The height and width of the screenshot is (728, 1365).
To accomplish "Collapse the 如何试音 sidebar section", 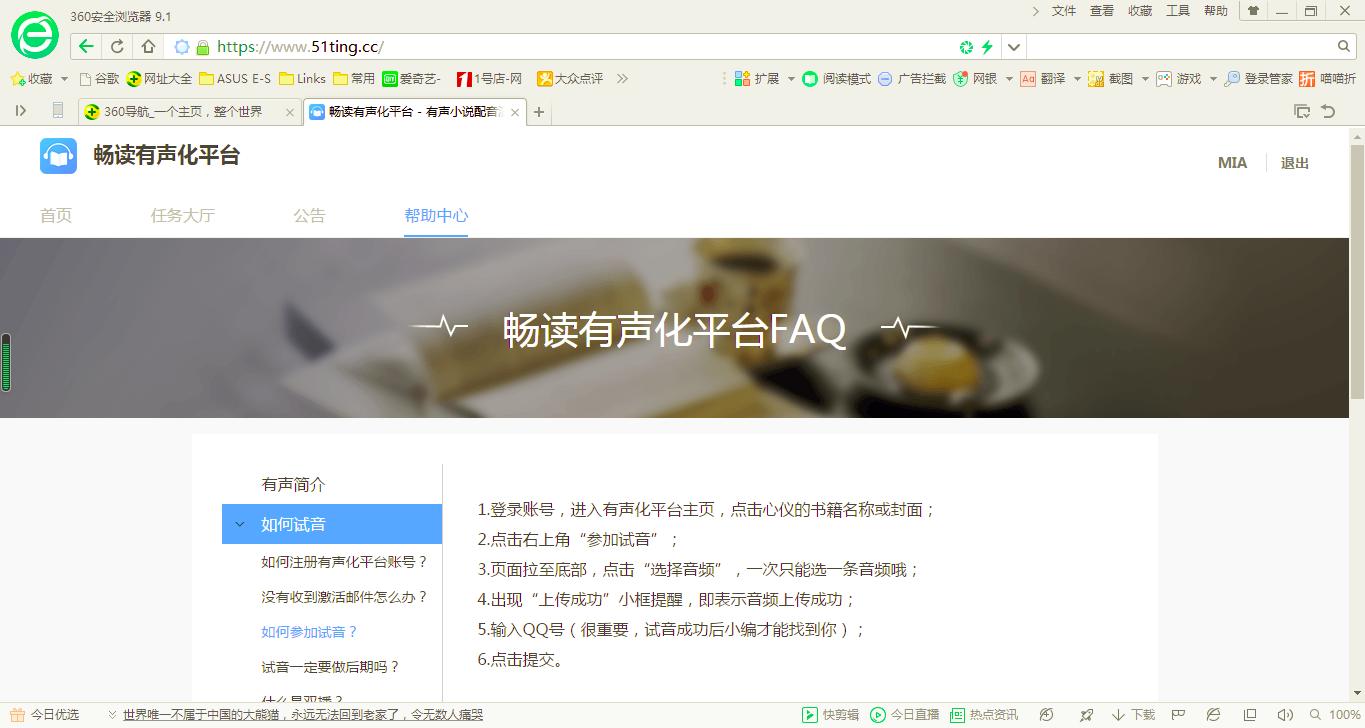I will click(x=239, y=523).
